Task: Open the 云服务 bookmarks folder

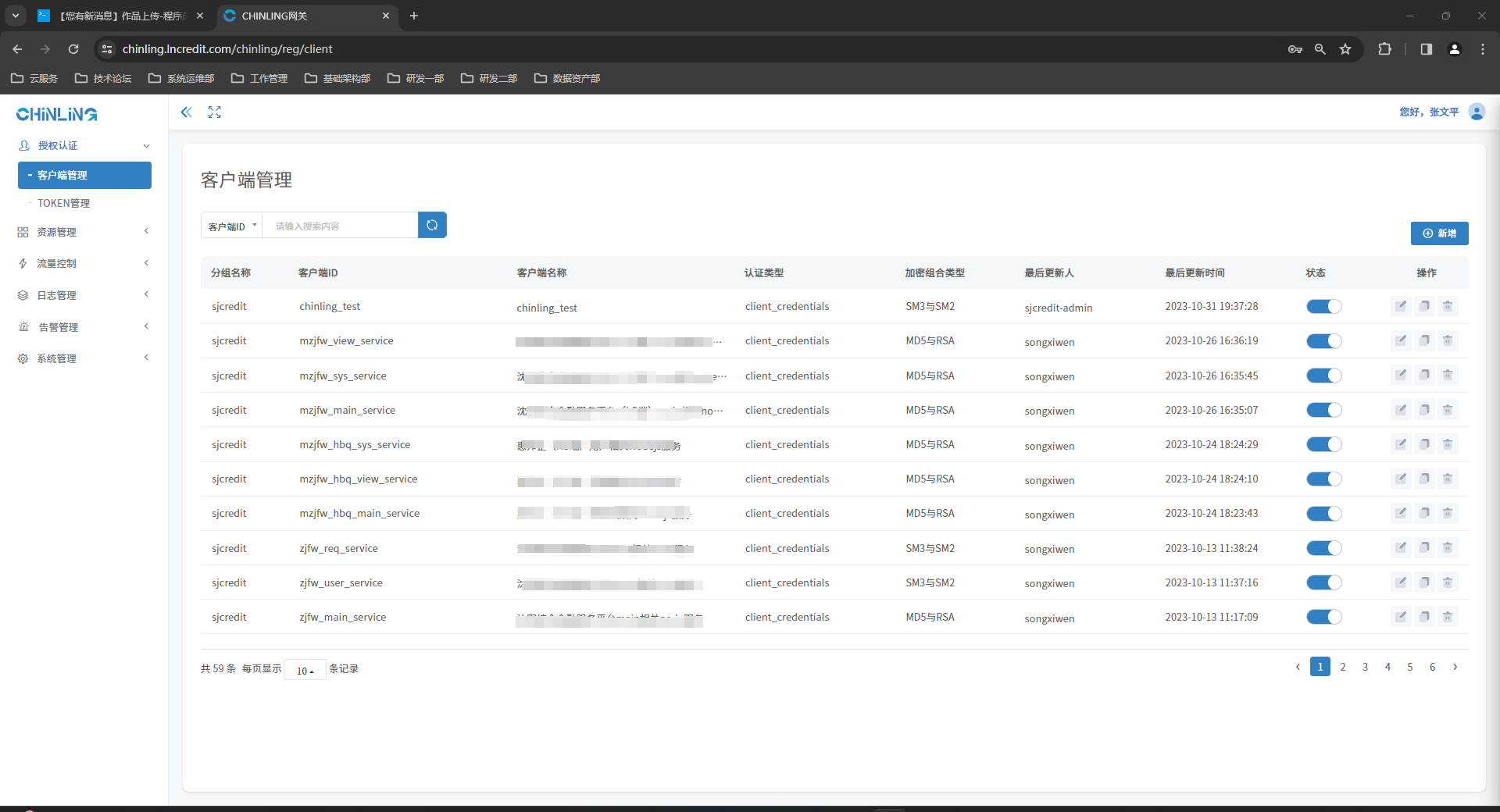Action: click(x=34, y=78)
